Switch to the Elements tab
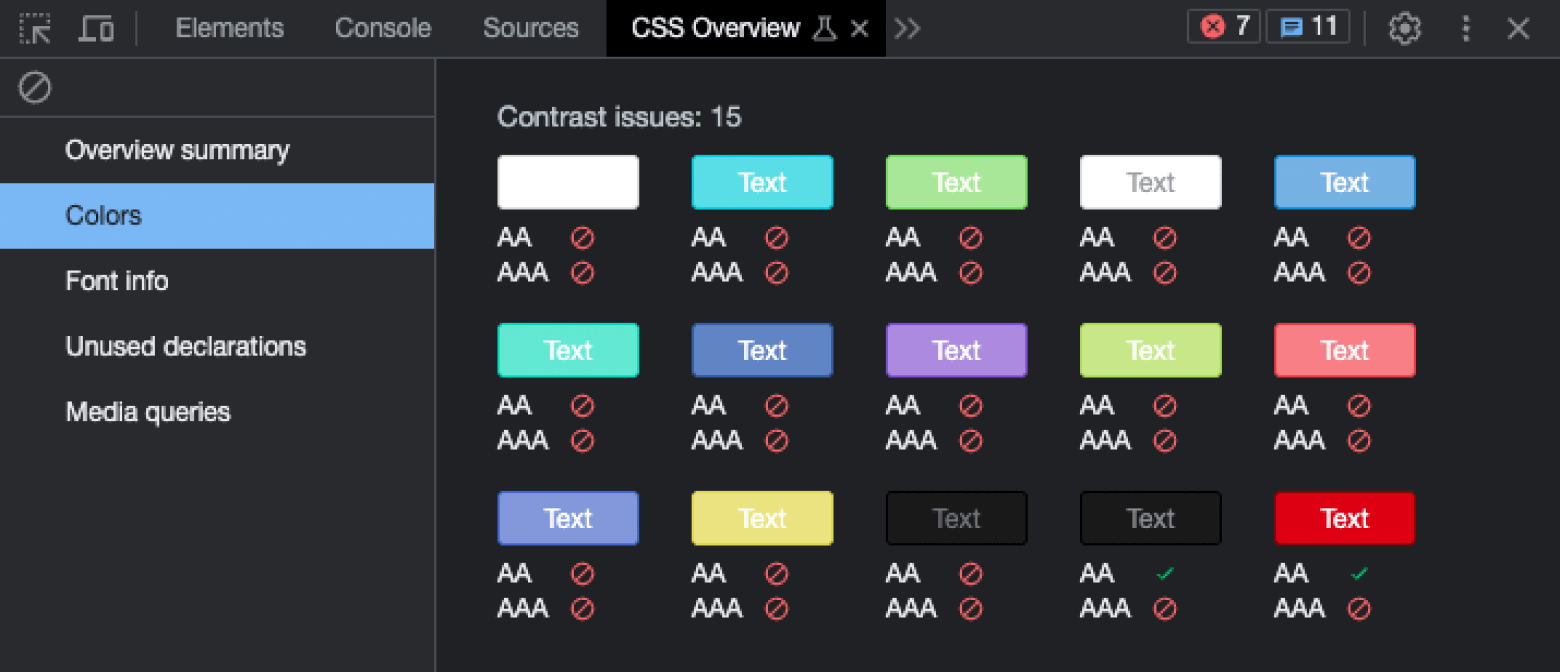This screenshot has height=672, width=1560. [x=229, y=28]
